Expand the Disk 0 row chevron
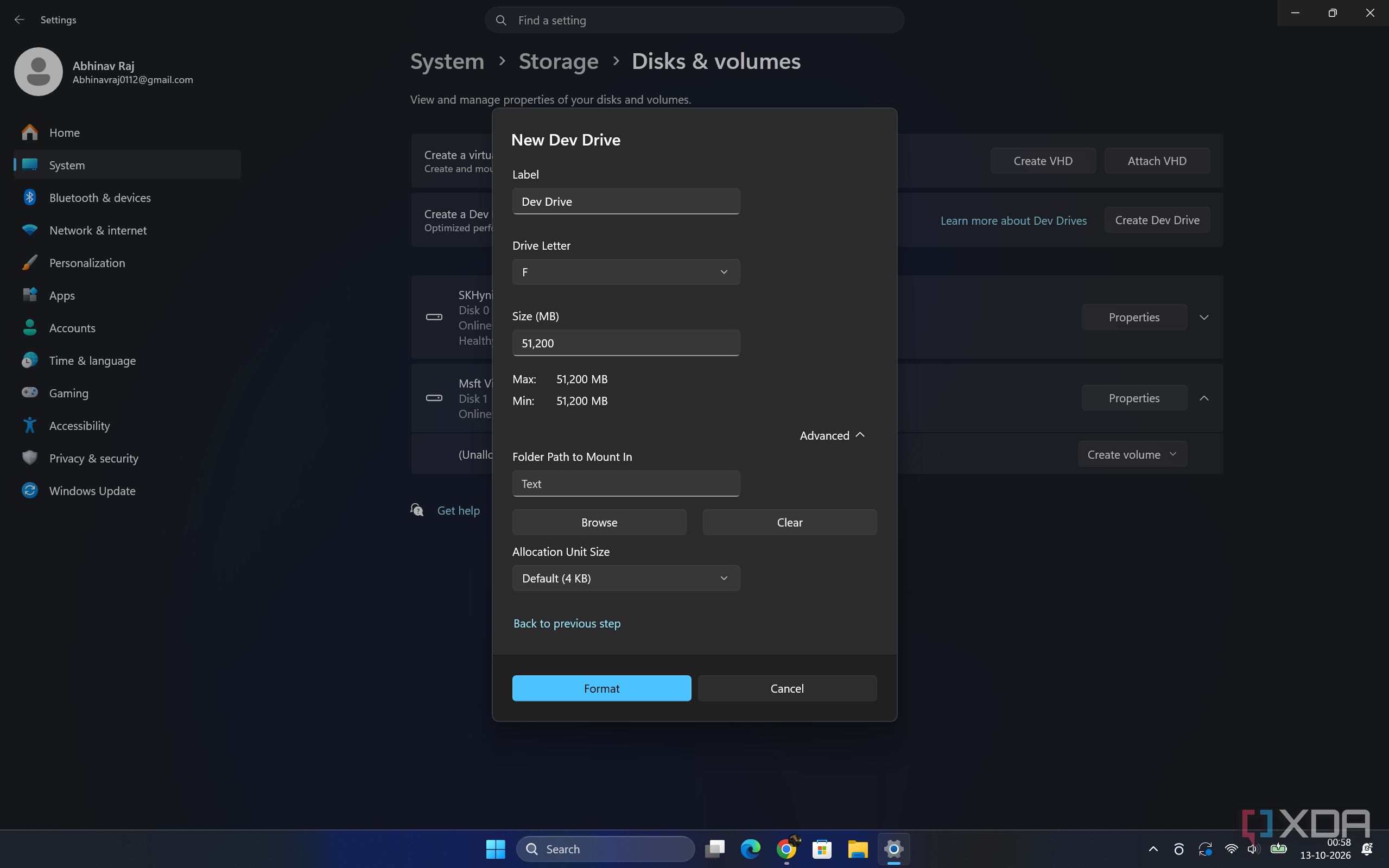Image resolution: width=1389 pixels, height=868 pixels. (1204, 317)
